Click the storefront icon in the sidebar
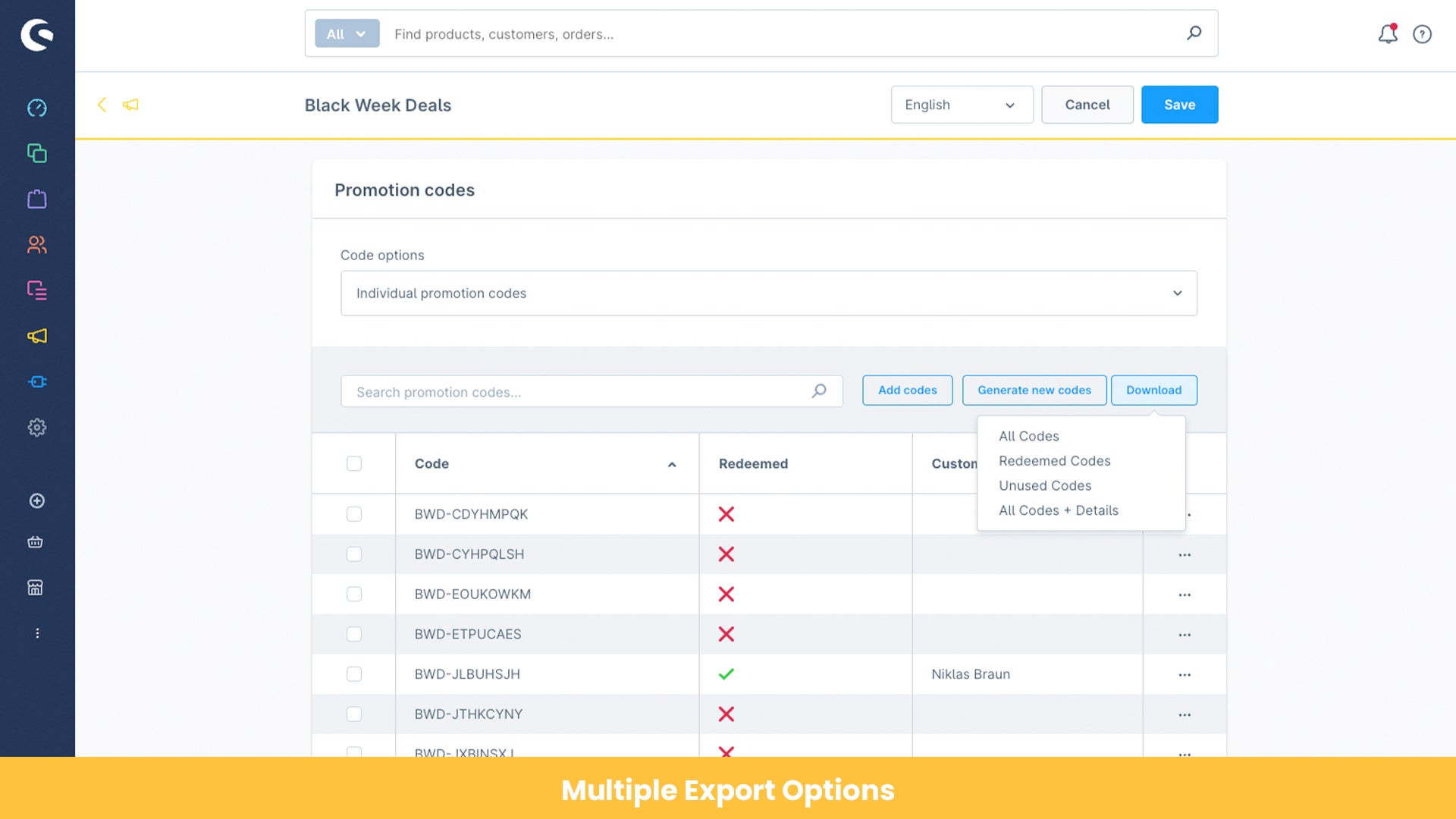Image resolution: width=1456 pixels, height=819 pixels. tap(35, 588)
